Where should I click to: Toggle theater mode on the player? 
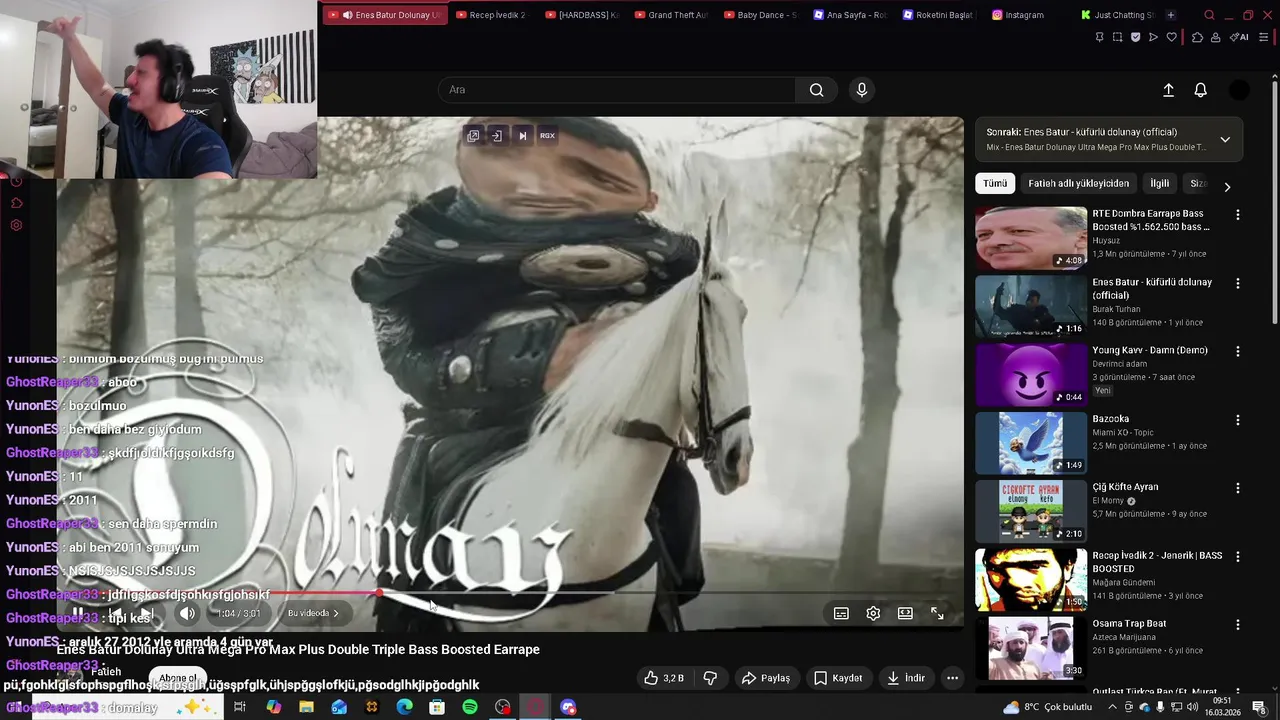click(x=905, y=613)
